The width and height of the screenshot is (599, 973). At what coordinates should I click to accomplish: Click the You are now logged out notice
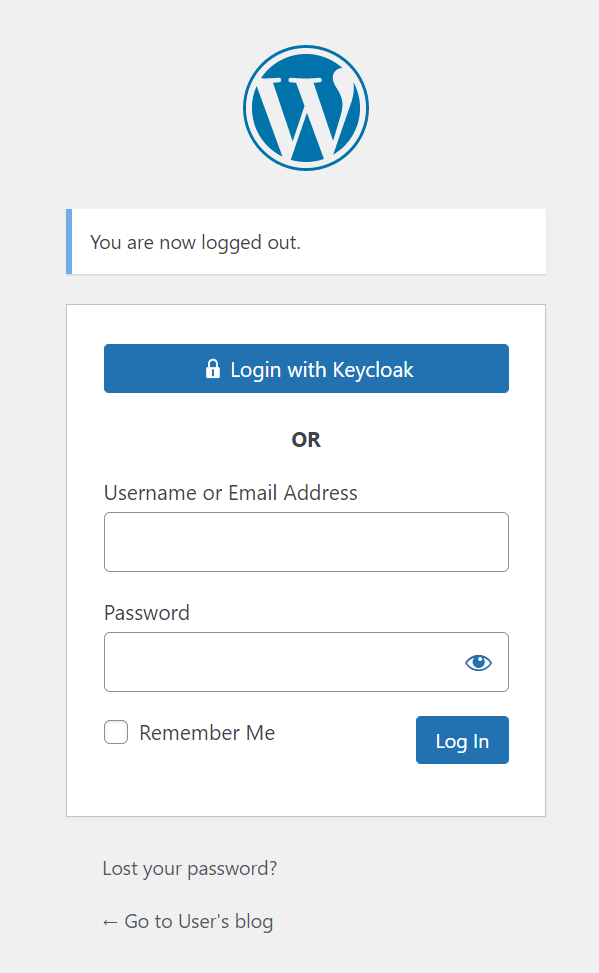coord(306,241)
